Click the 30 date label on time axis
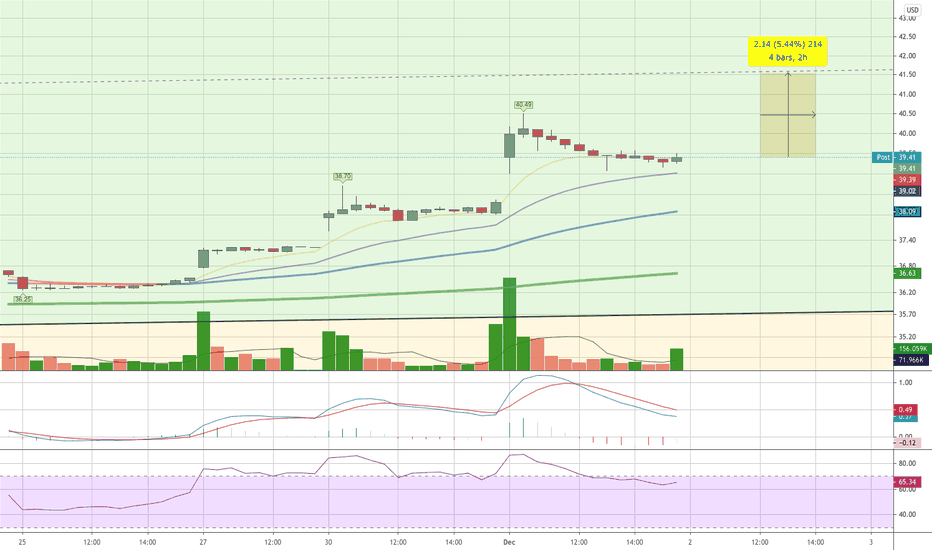Screen dimensions: 932x550 328,542
